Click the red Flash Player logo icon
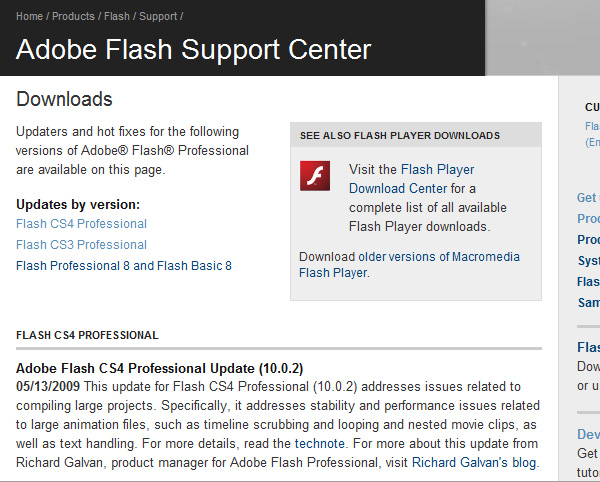The height and width of the screenshot is (482, 600). tap(315, 176)
